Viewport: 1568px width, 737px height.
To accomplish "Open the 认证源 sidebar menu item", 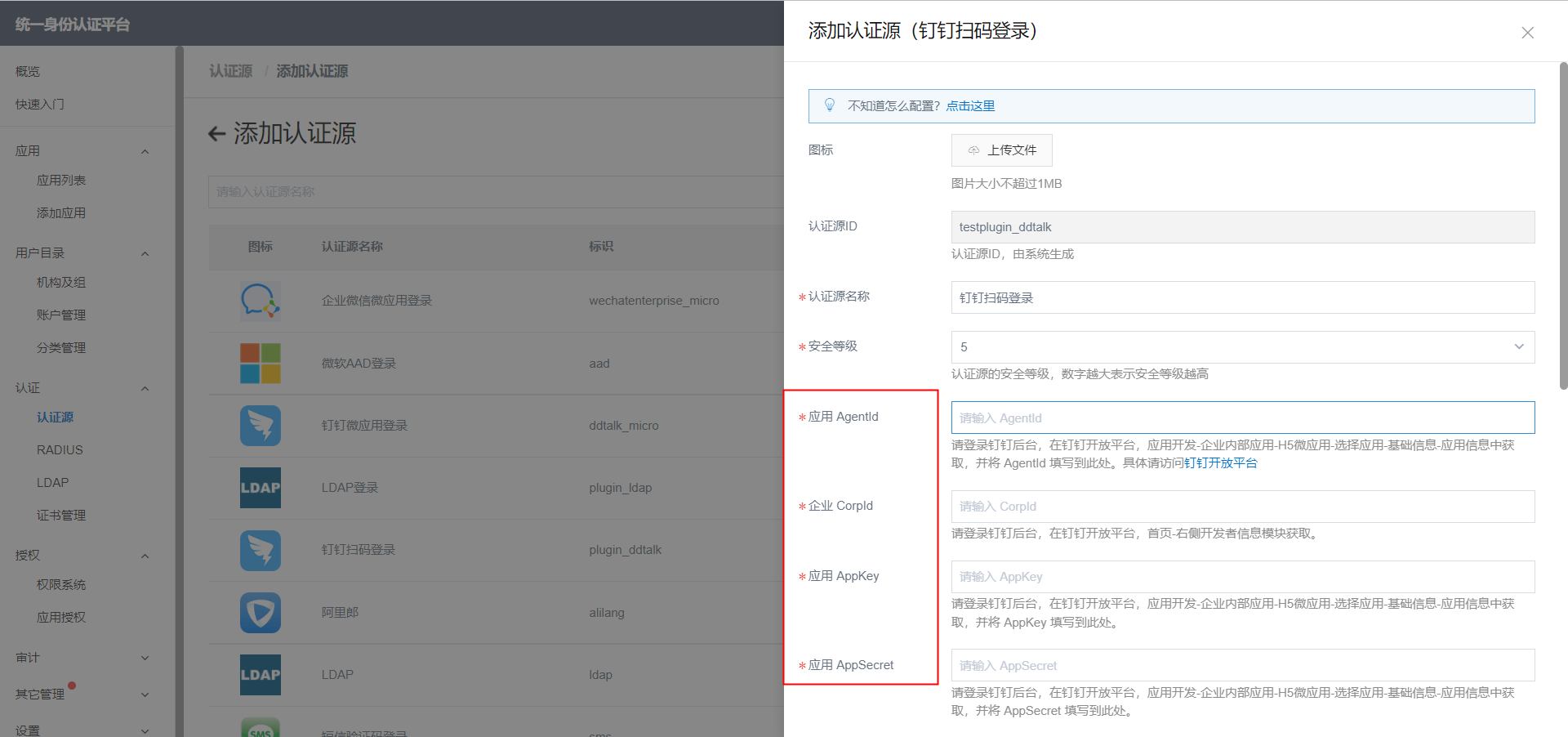I will tap(55, 418).
